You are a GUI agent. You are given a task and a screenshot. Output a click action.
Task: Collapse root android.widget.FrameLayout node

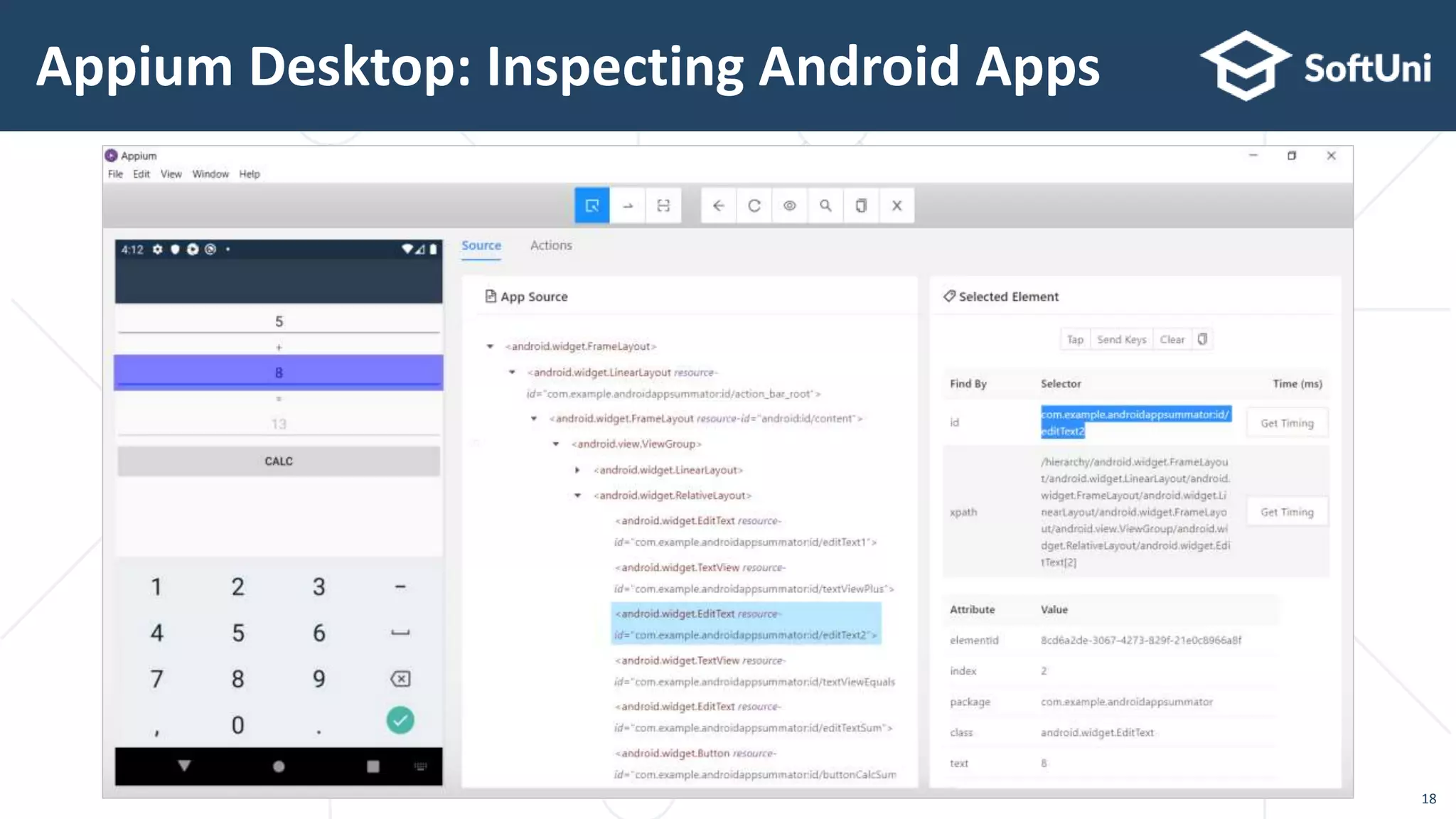point(490,346)
